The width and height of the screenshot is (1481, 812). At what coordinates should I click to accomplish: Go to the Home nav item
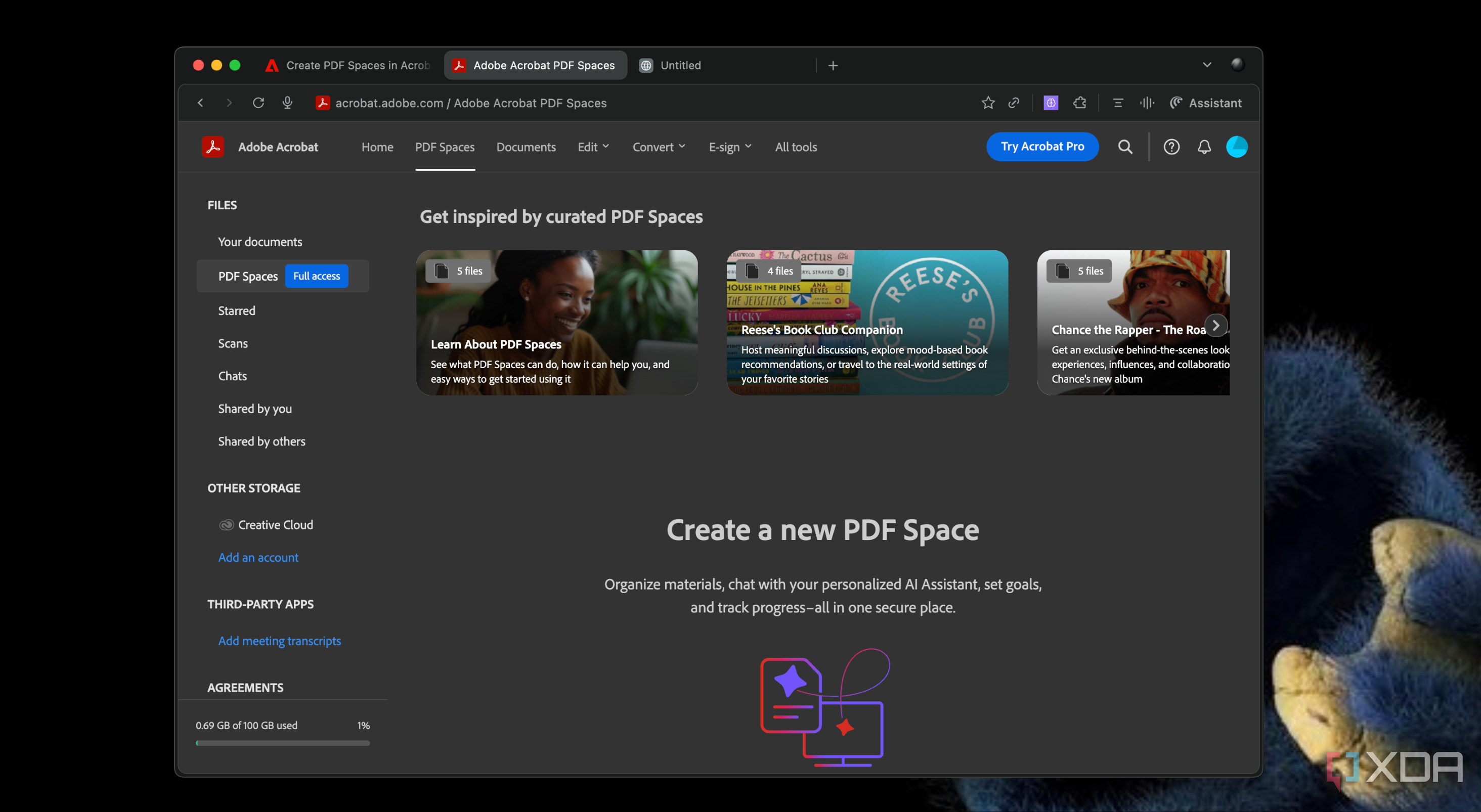(x=377, y=147)
